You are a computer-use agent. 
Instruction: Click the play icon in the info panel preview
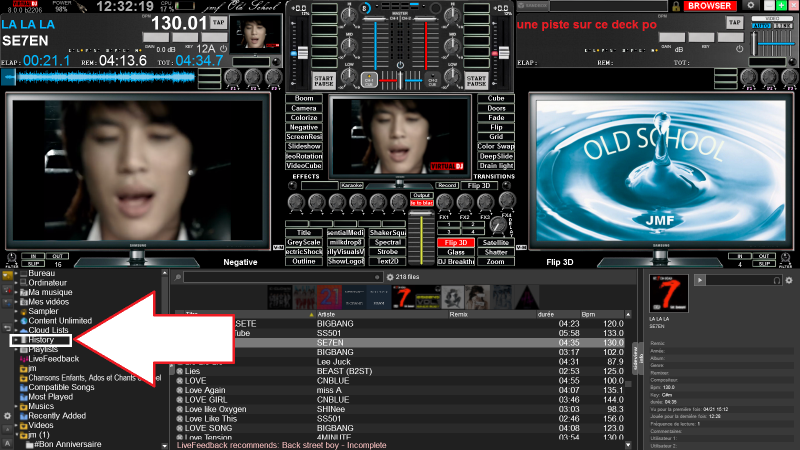pos(699,280)
